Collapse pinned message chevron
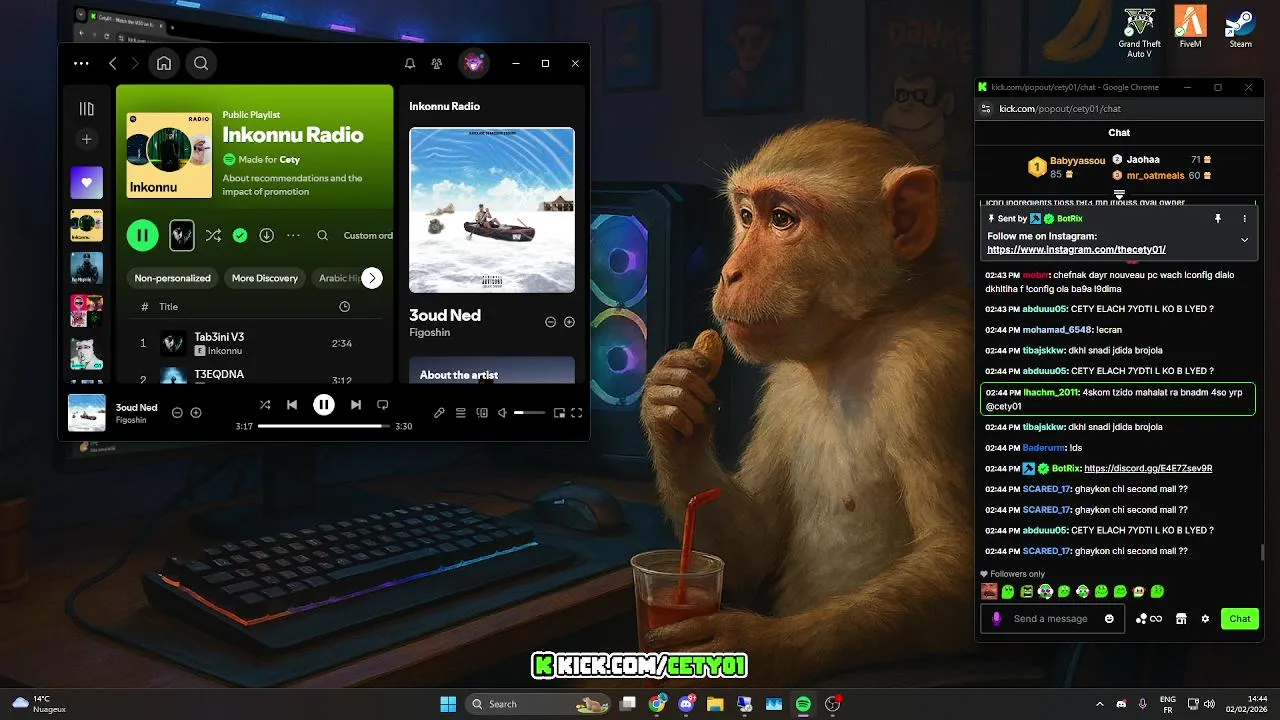The height and width of the screenshot is (720, 1280). coord(1245,240)
